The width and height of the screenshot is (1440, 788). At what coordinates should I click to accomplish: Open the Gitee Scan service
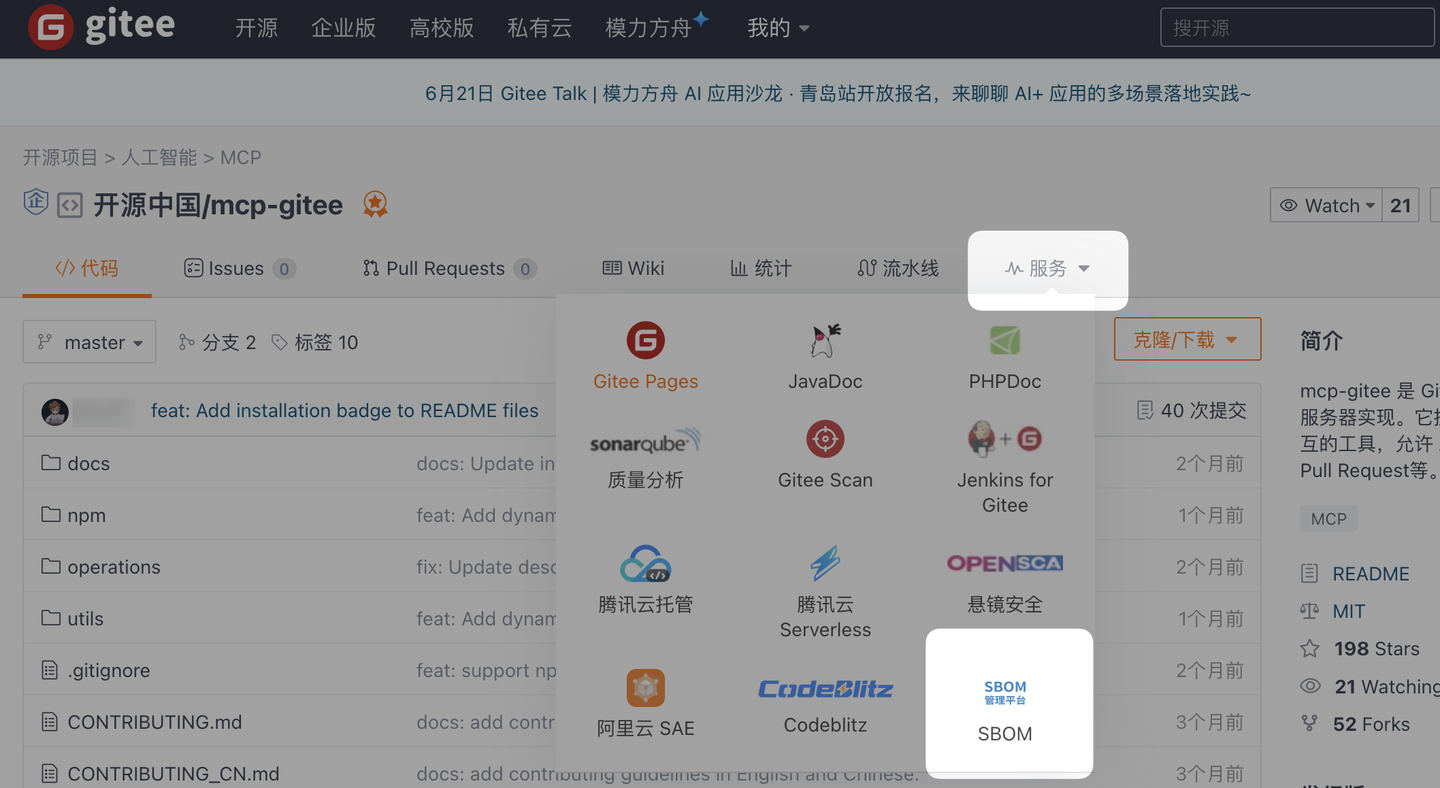(x=825, y=455)
